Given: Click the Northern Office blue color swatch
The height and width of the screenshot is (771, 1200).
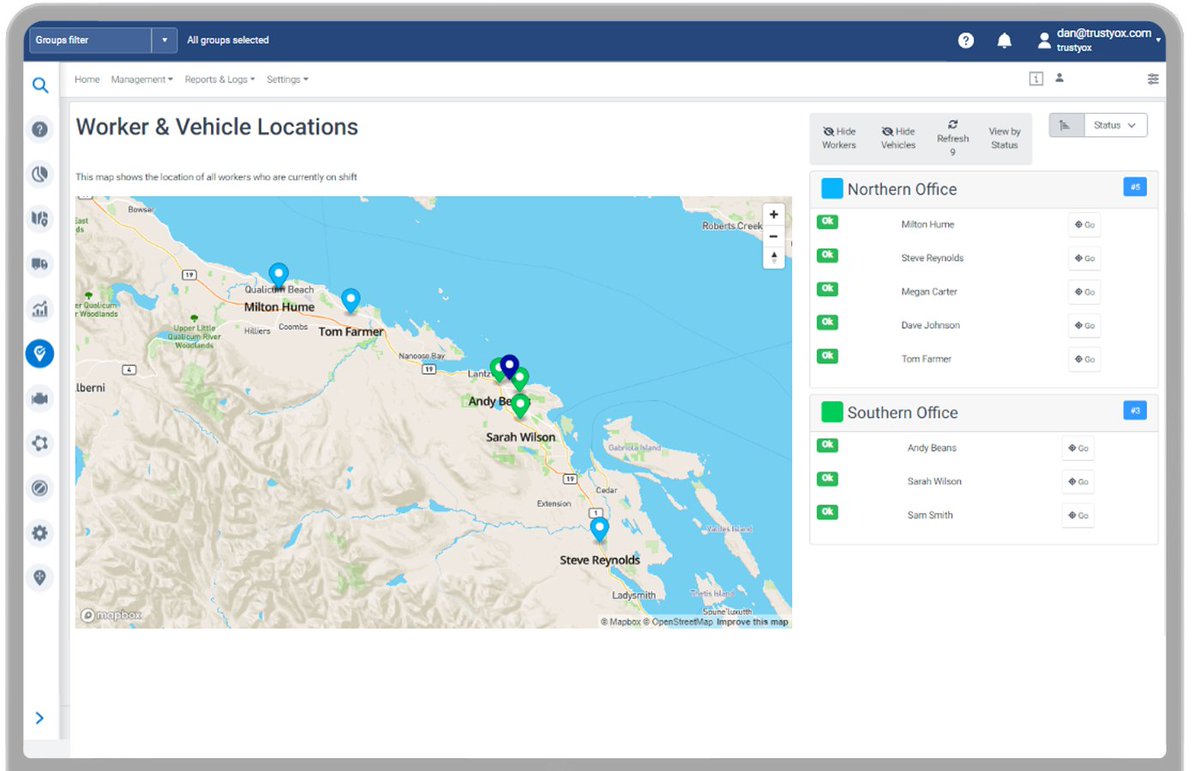Looking at the screenshot, I should [x=830, y=188].
